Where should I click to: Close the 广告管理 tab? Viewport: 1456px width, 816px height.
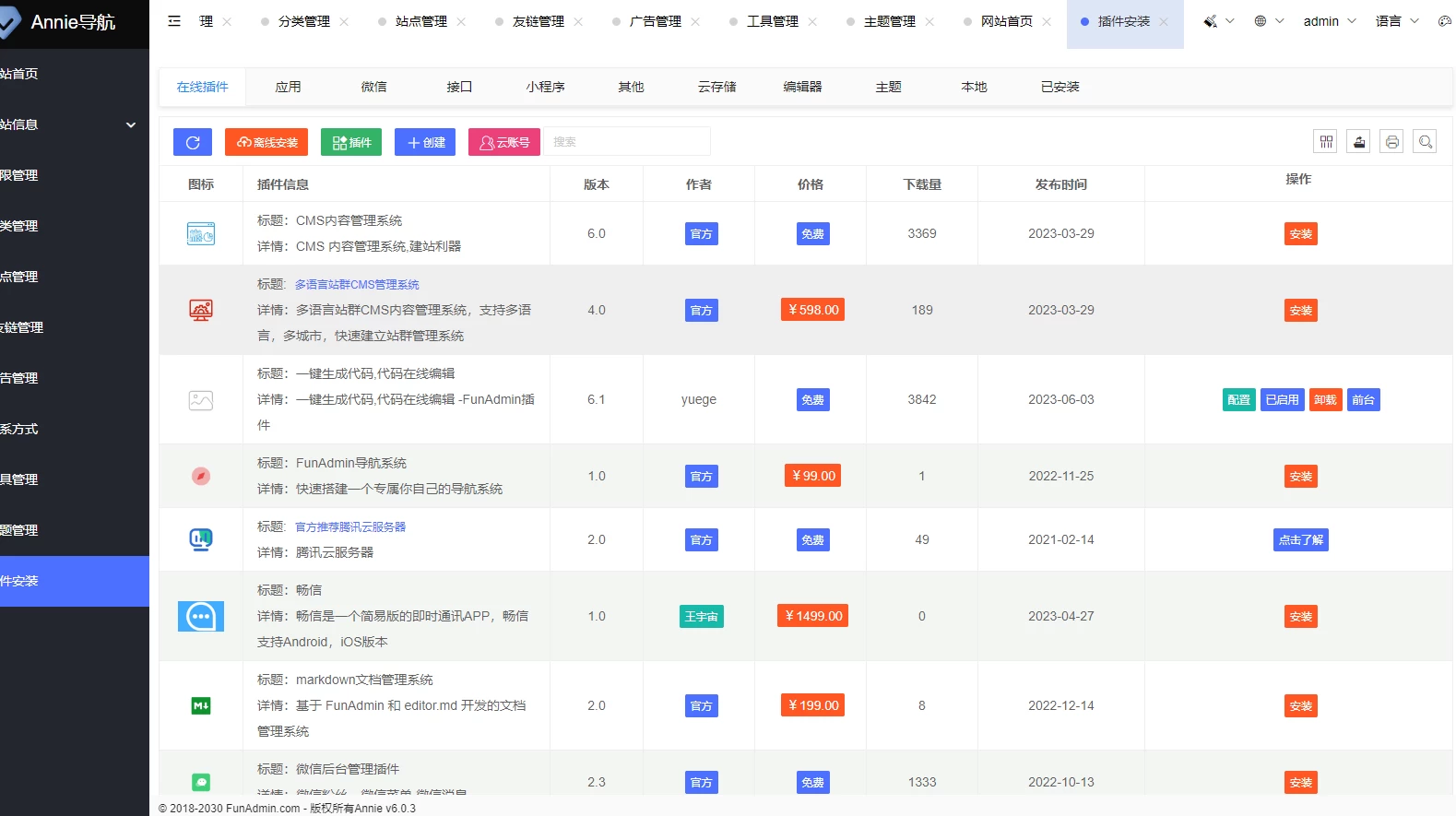click(695, 22)
